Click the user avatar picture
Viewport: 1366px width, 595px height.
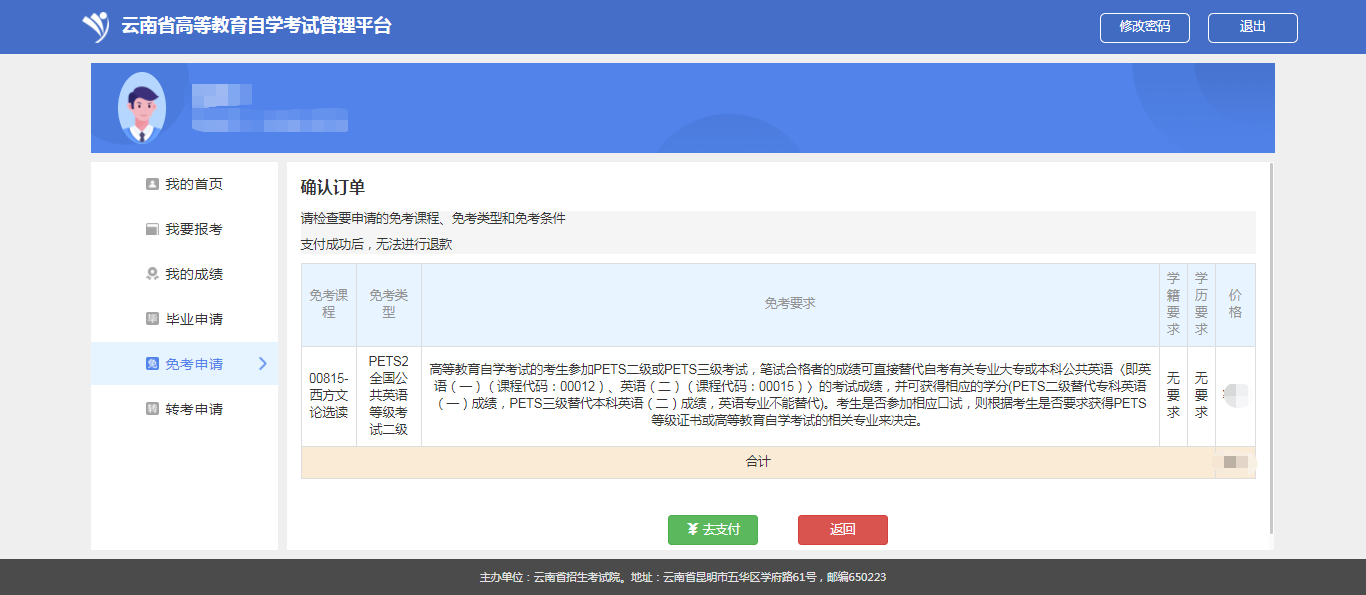(x=141, y=107)
